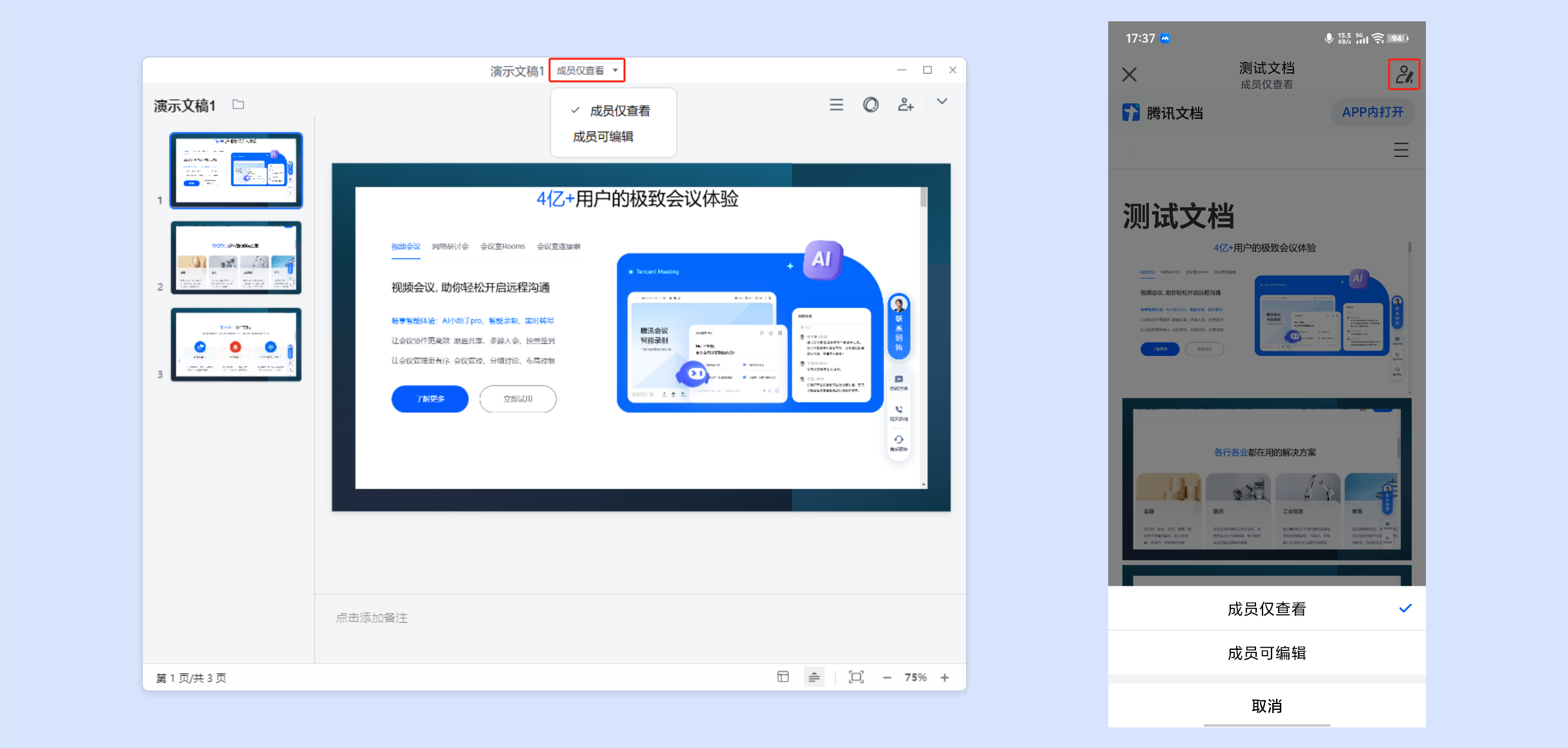1568x748 pixels.
Task: Zoom in with the plus button
Action: point(945,678)
